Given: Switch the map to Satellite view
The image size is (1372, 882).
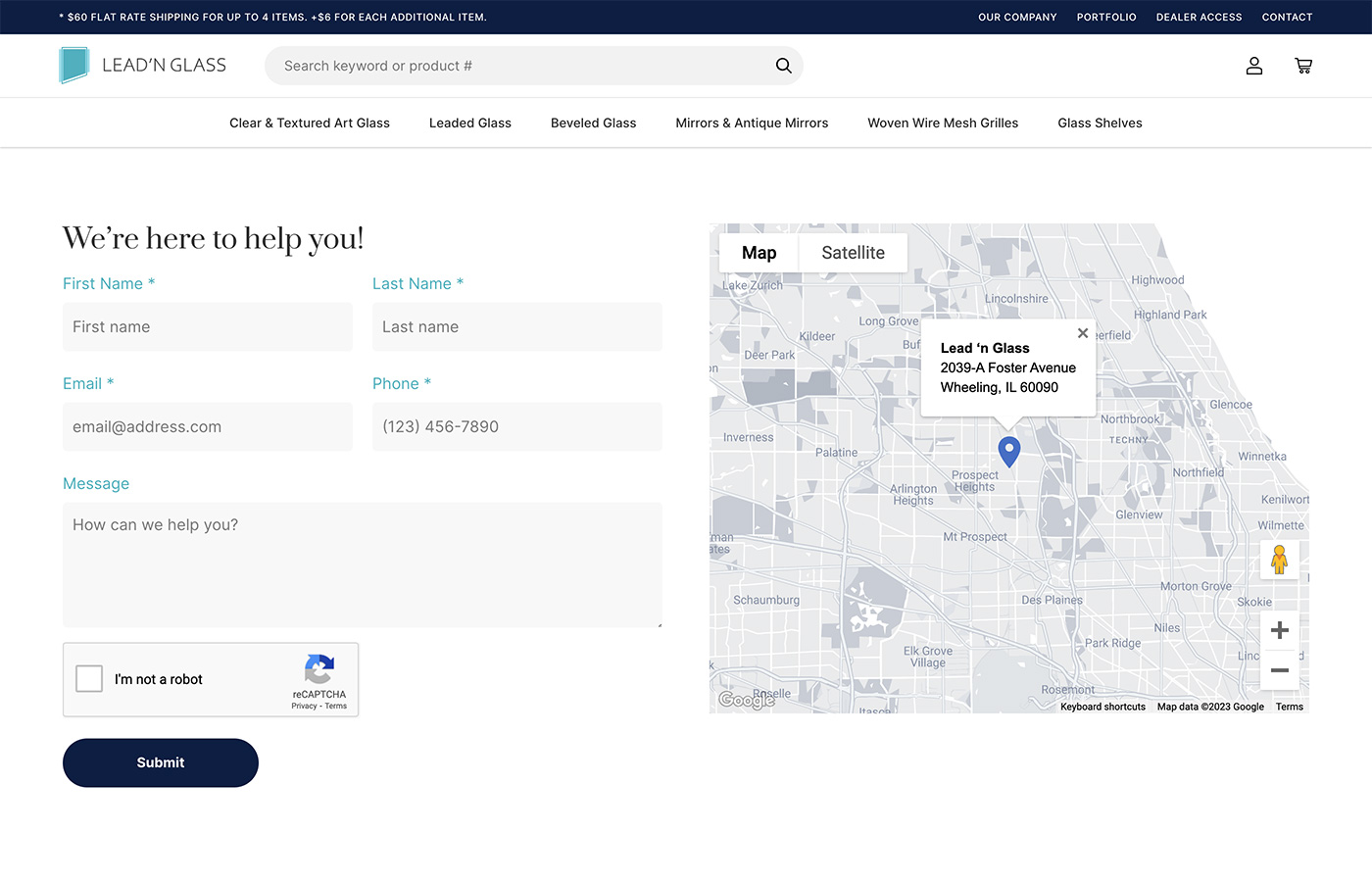Looking at the screenshot, I should [853, 252].
